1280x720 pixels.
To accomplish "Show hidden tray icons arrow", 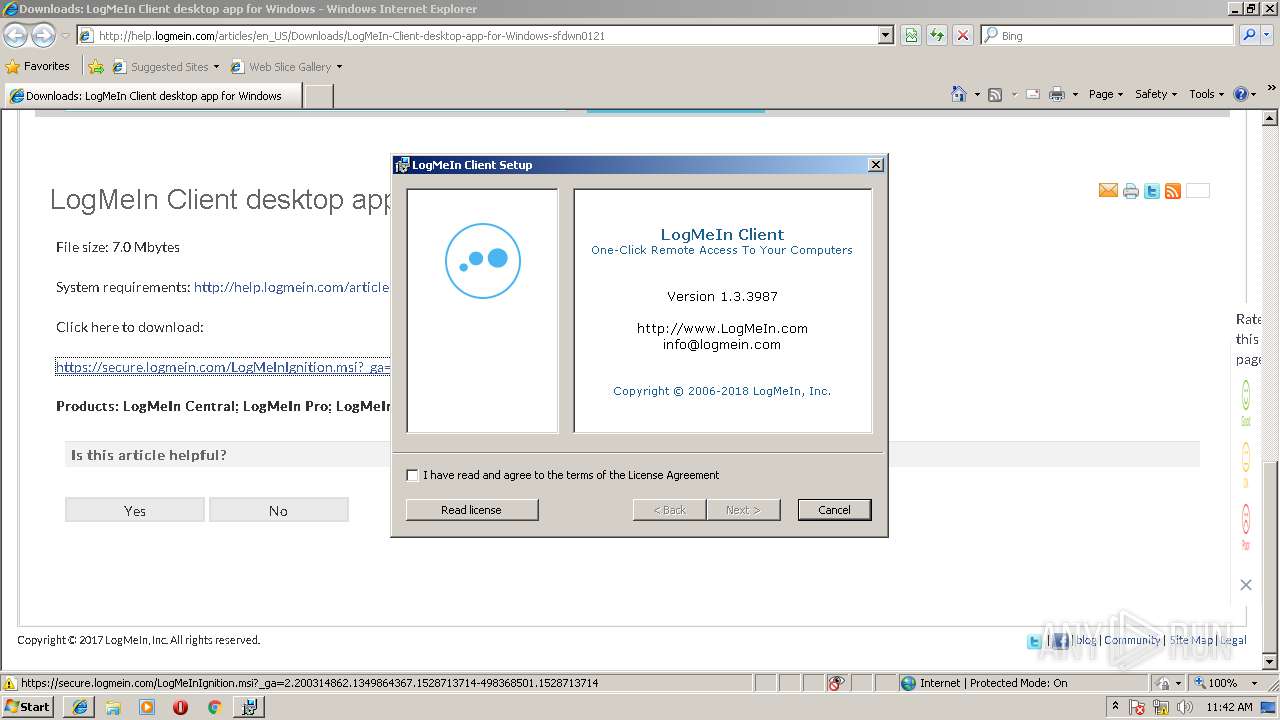I will [1115, 707].
